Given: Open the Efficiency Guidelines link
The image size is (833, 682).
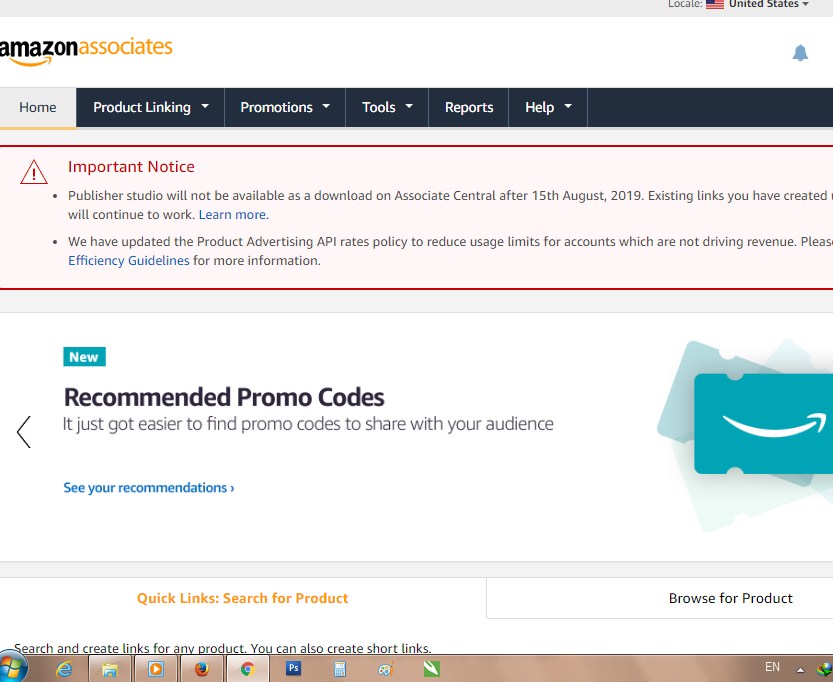Looking at the screenshot, I should (x=129, y=260).
